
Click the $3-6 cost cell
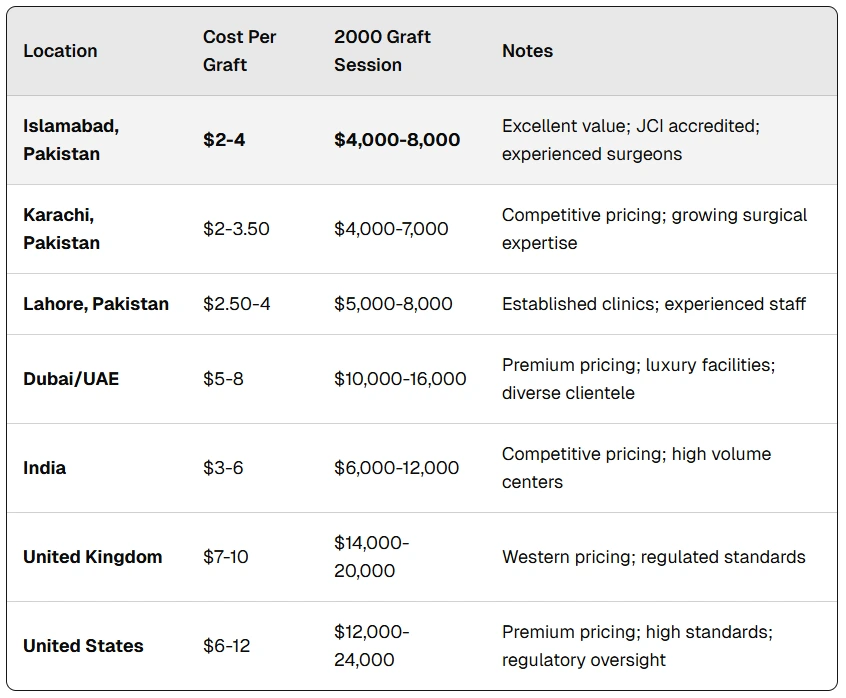click(223, 468)
